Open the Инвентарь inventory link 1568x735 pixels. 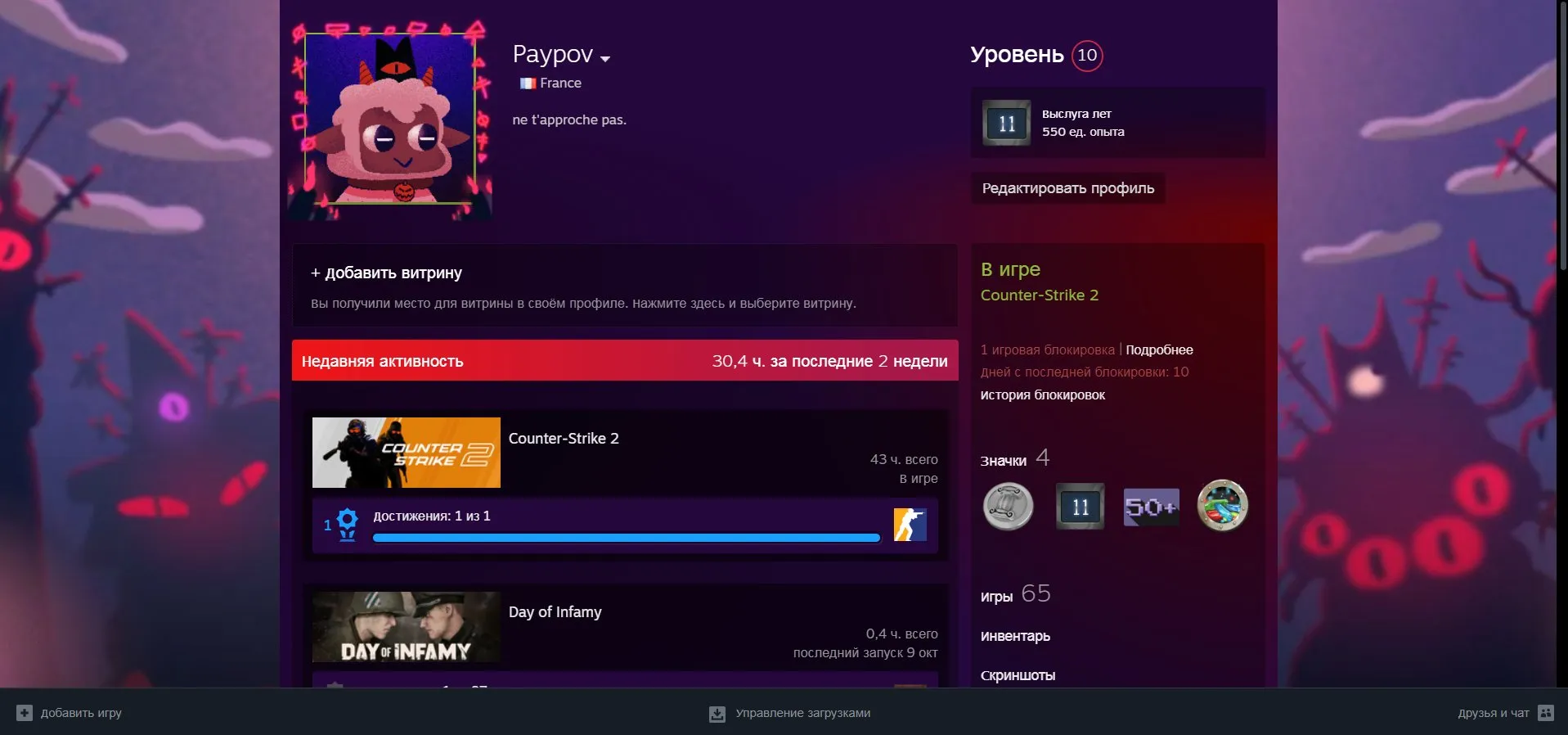1015,636
